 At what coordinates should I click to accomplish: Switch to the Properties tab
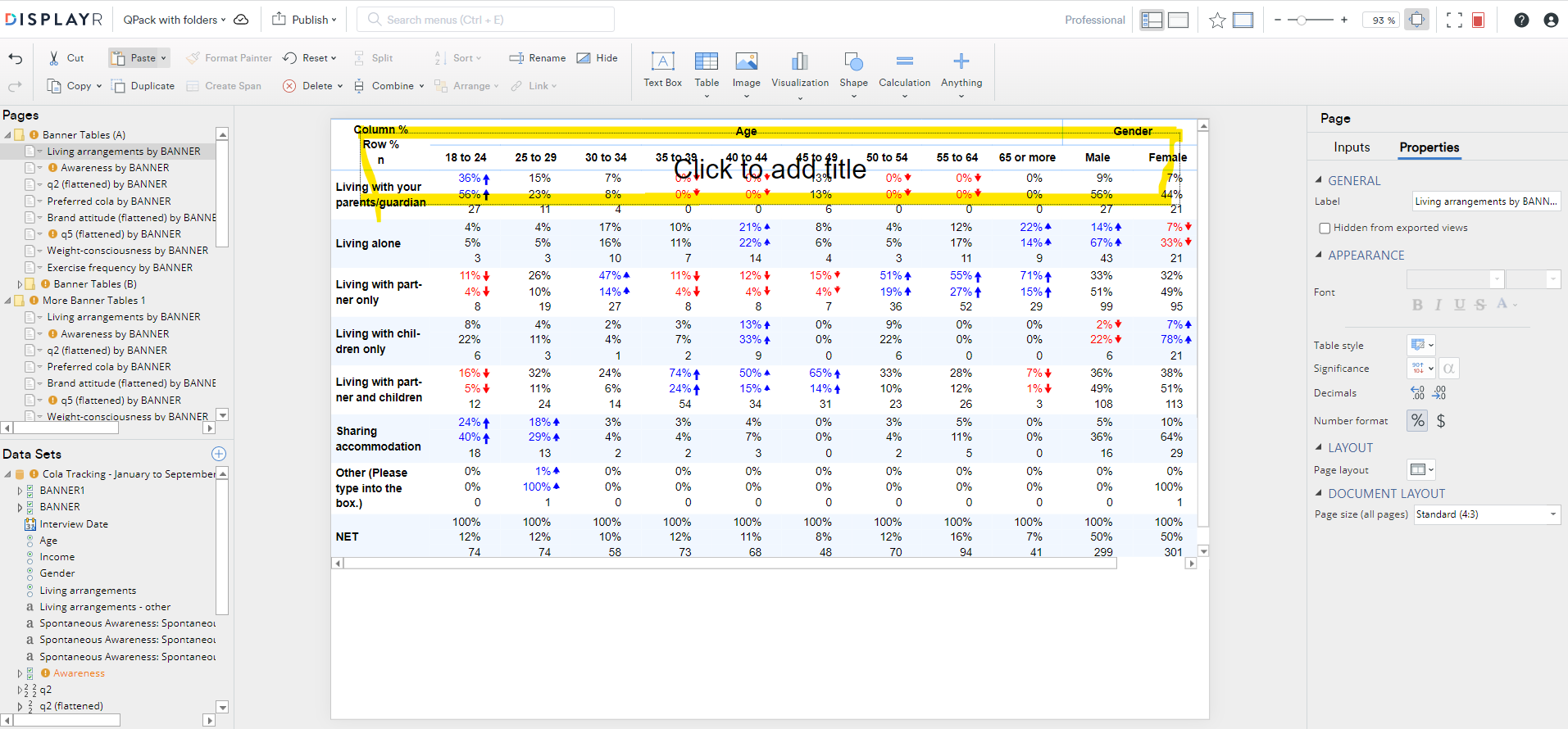coord(1429,147)
